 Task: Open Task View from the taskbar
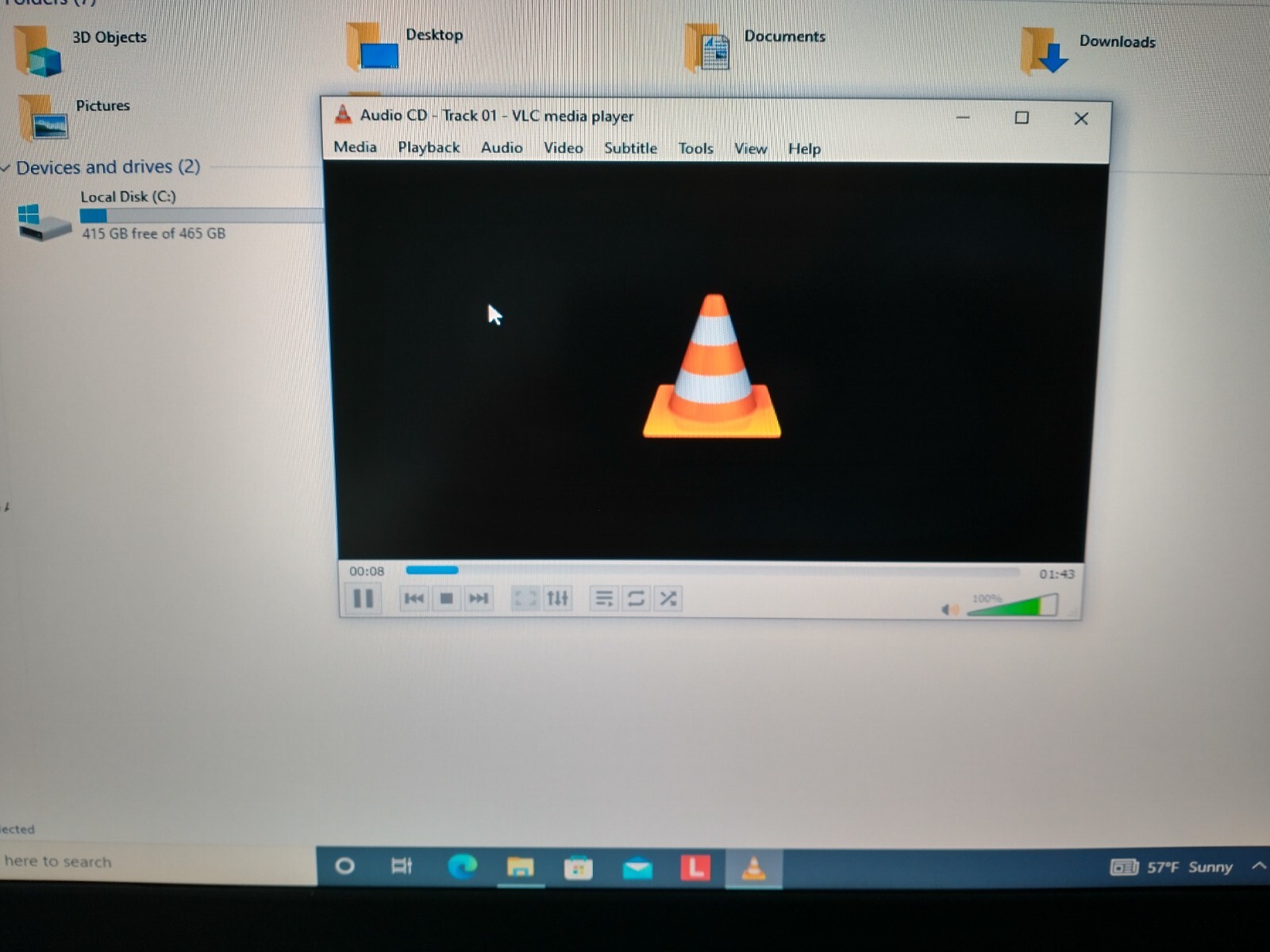point(402,866)
